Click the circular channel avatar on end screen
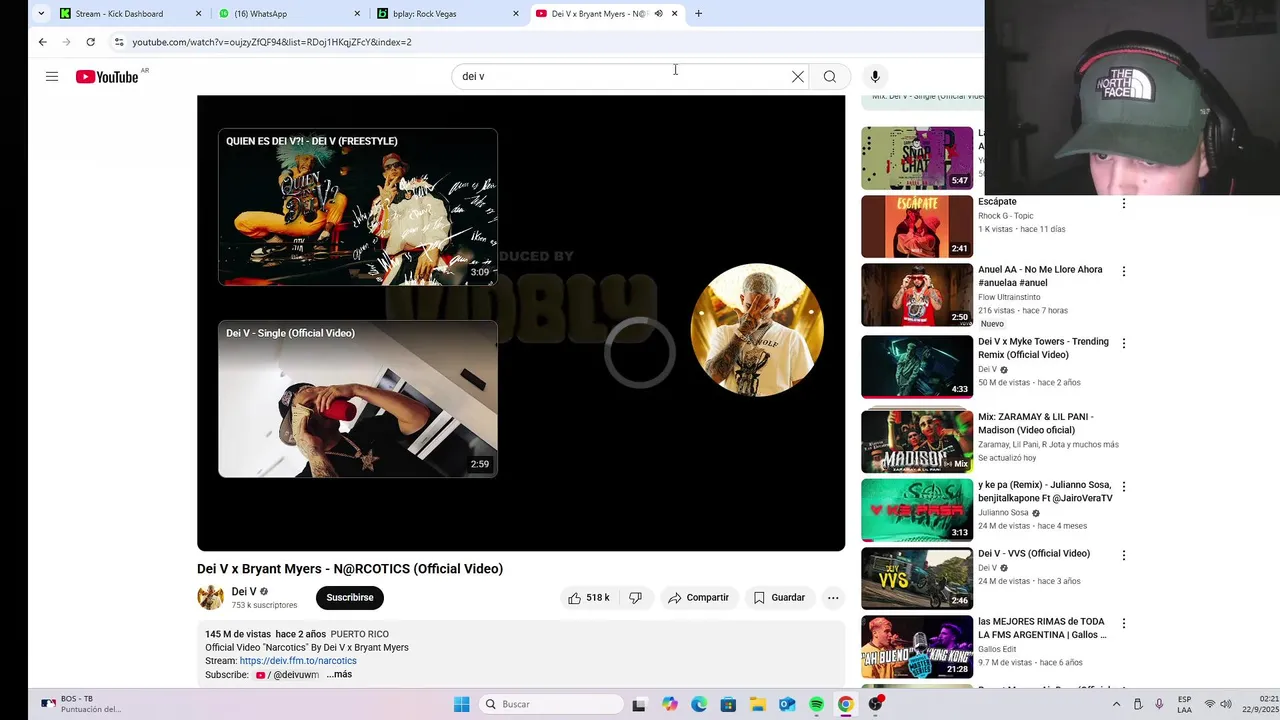The height and width of the screenshot is (720, 1280). coord(757,330)
